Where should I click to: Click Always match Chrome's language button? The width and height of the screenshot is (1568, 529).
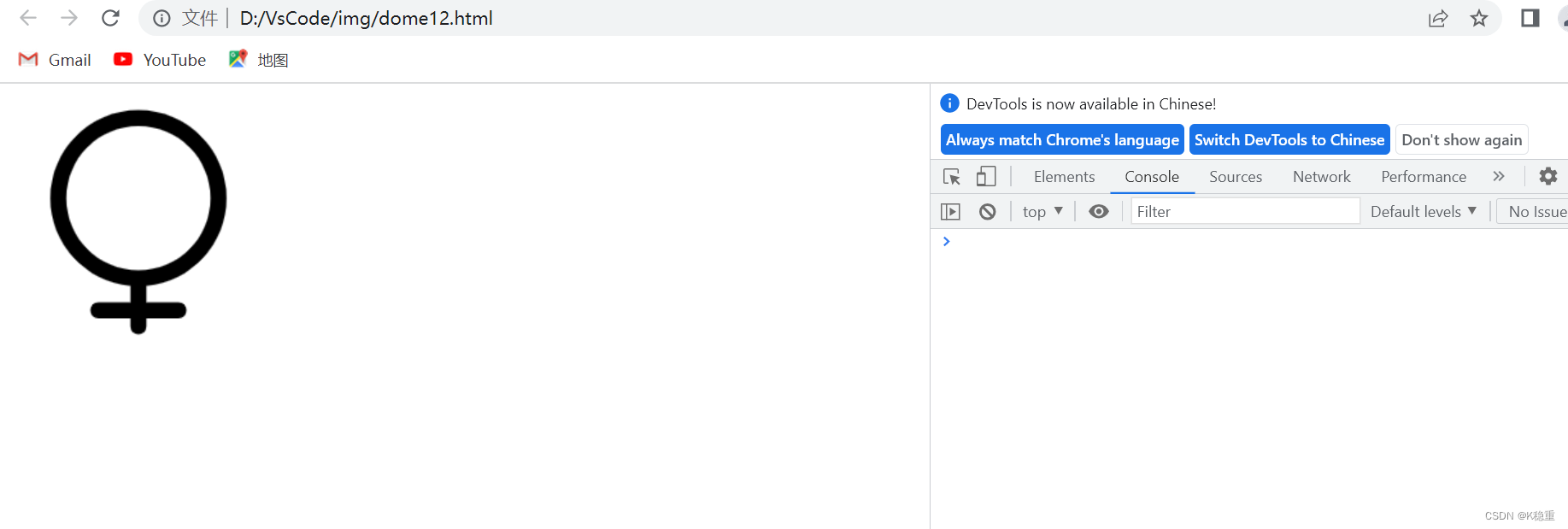point(1062,140)
